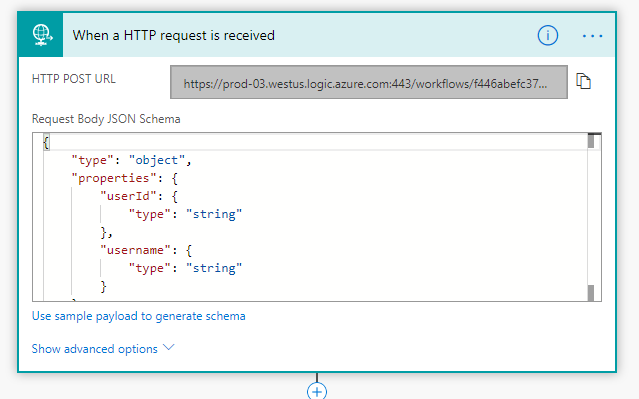639x399 pixels.
Task: Copy the HTTP POST URL with copy icon
Action: 583,81
